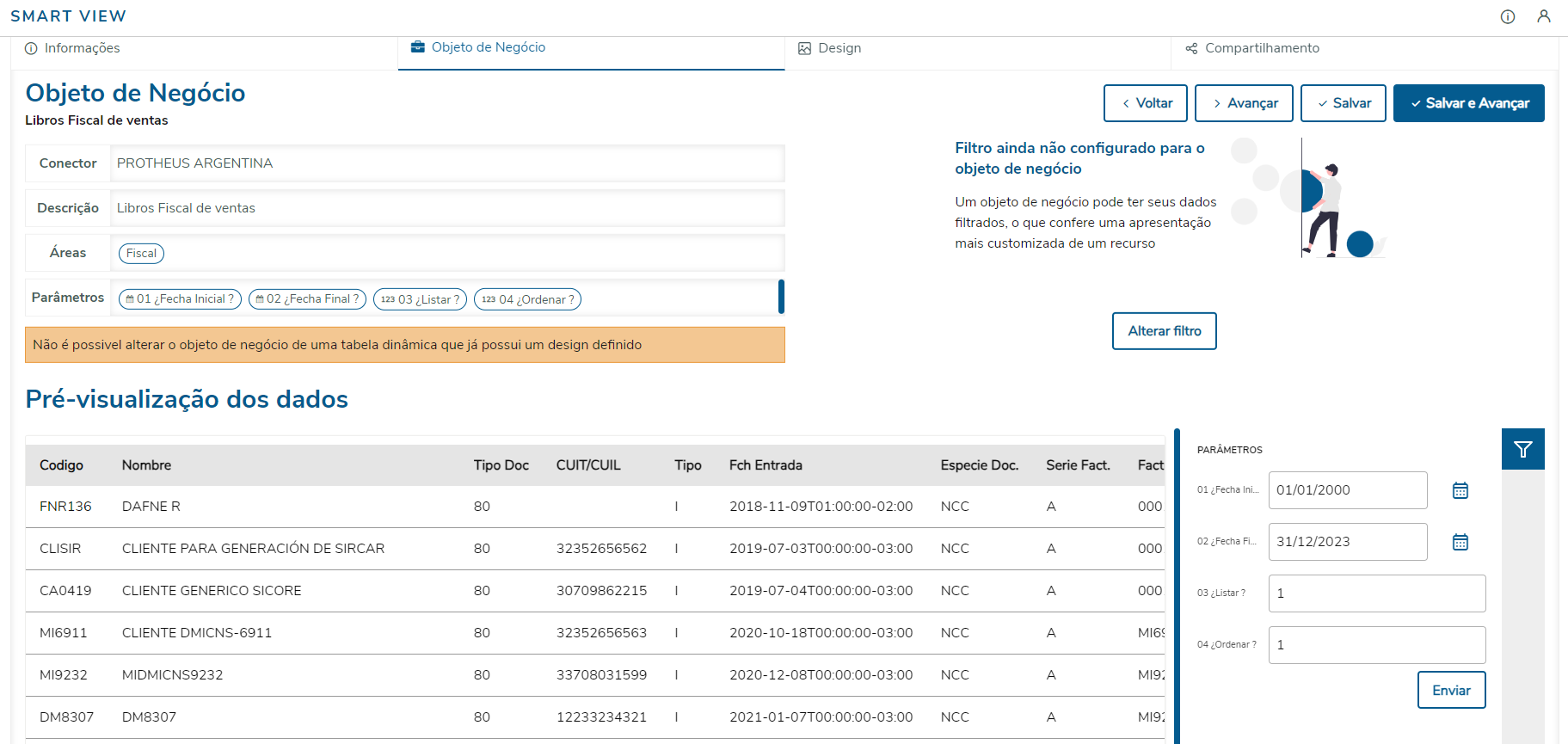
Task: Click Salvar e Avançar button
Action: pyautogui.click(x=1468, y=103)
